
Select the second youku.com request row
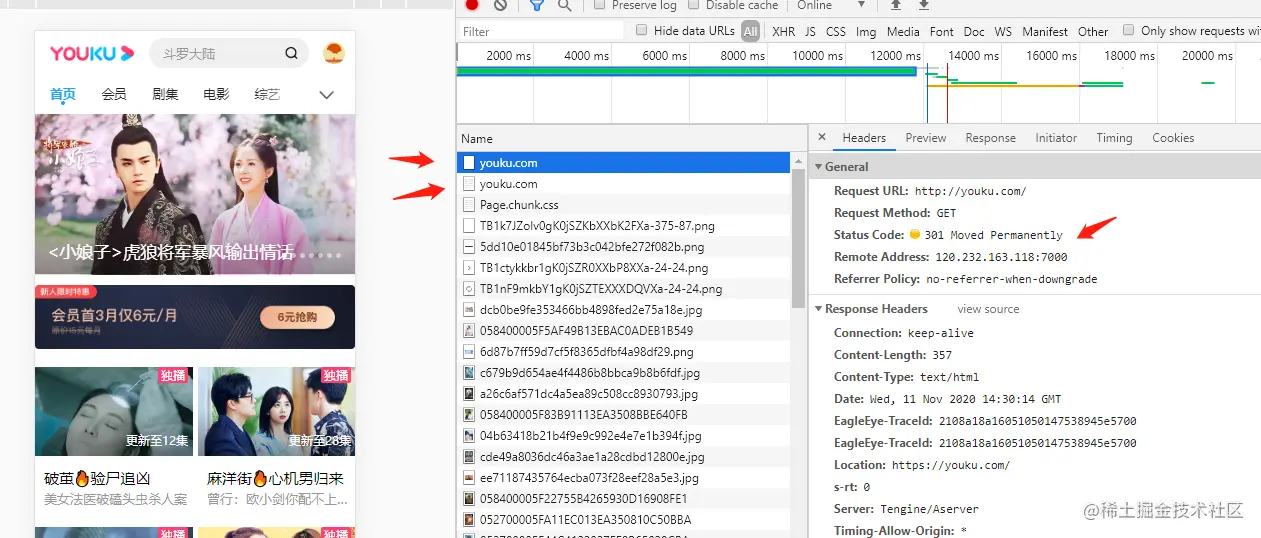[624, 184]
